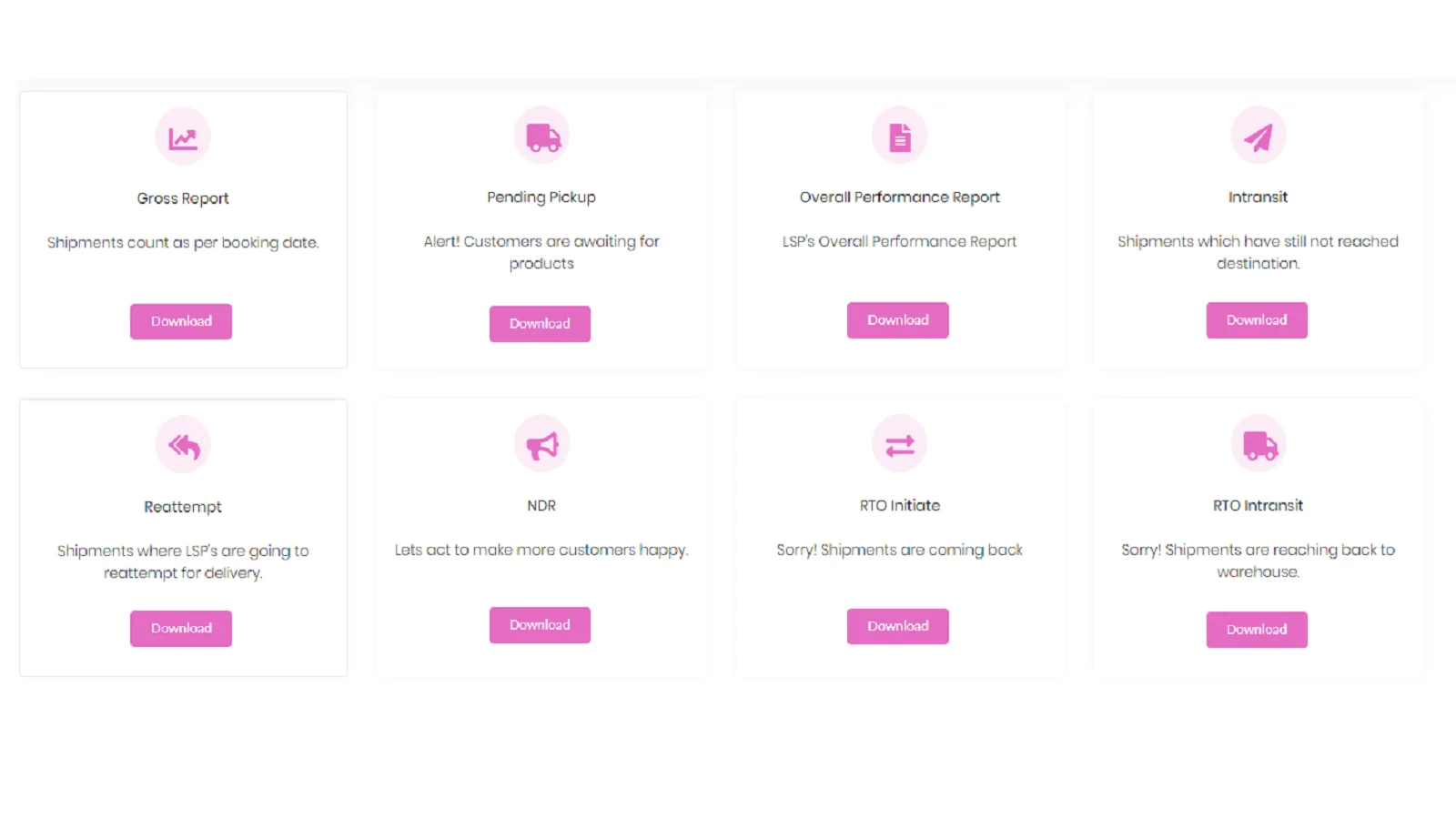Download the RTO Intransit report

point(1257,630)
